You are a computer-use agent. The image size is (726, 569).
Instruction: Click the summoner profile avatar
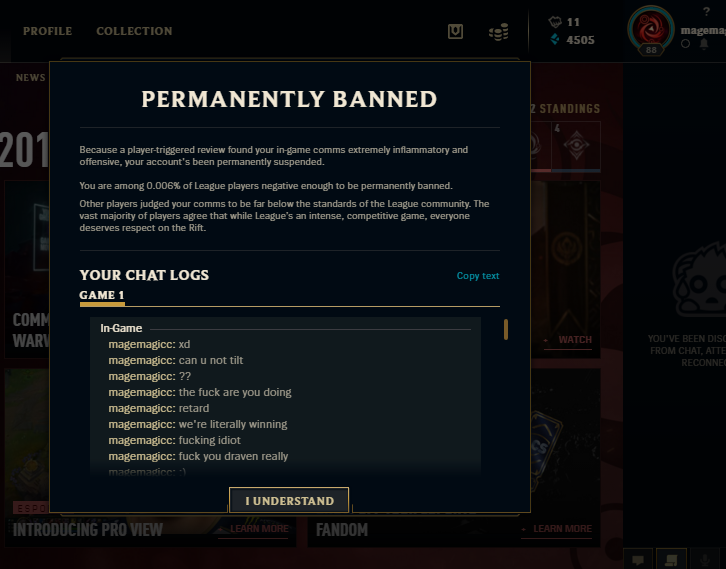click(x=651, y=29)
